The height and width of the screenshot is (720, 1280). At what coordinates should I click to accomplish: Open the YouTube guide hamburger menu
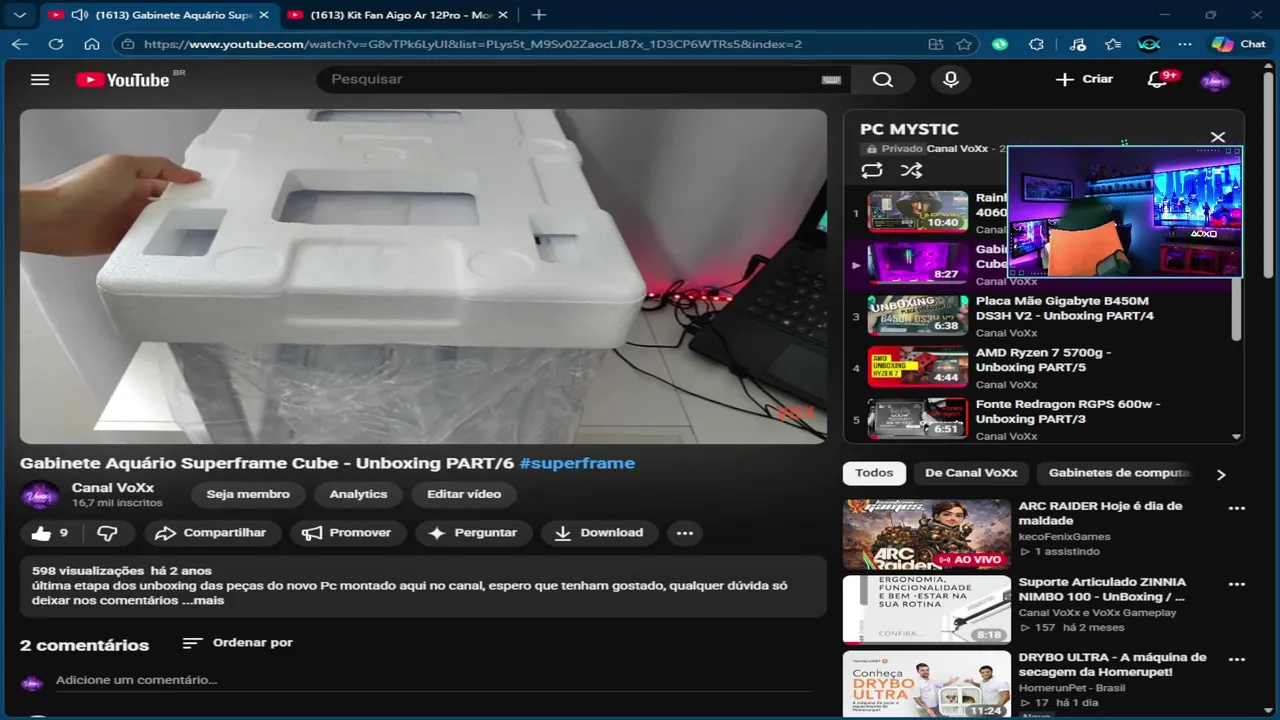tap(40, 80)
